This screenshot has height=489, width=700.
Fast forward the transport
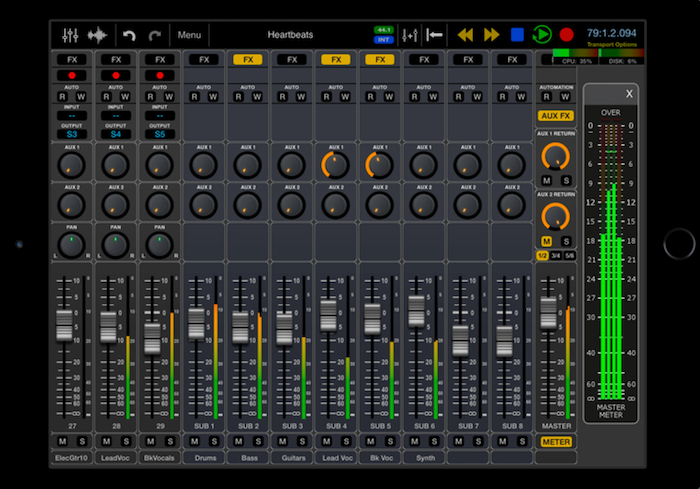[x=491, y=35]
